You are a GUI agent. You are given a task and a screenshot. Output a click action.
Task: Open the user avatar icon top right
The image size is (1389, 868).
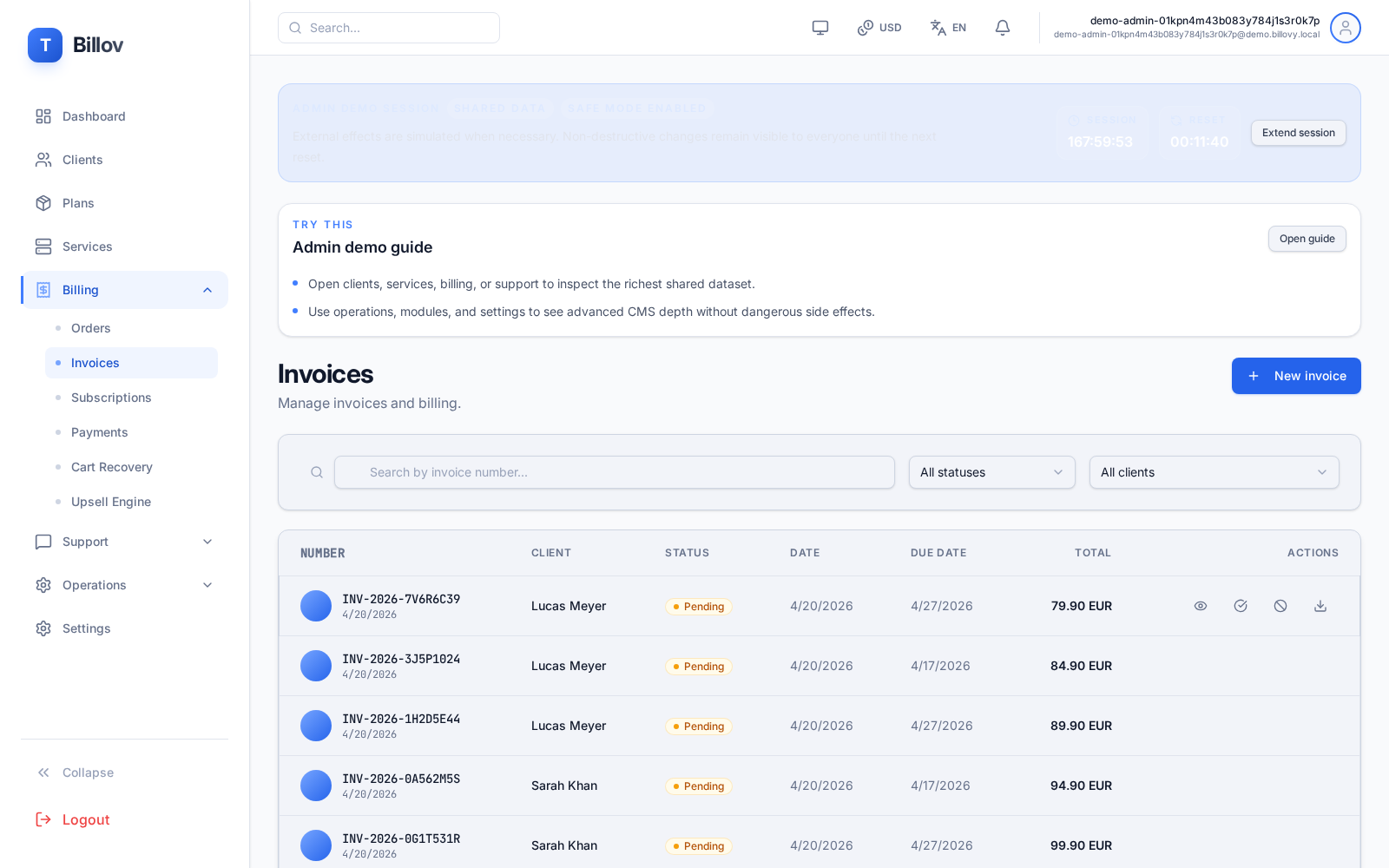coord(1345,27)
